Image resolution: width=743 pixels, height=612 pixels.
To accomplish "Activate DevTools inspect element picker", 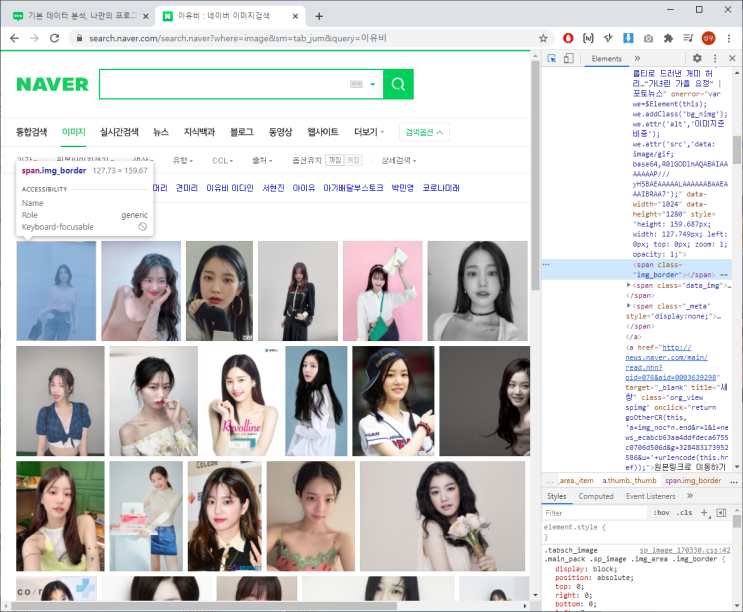I will [552, 58].
